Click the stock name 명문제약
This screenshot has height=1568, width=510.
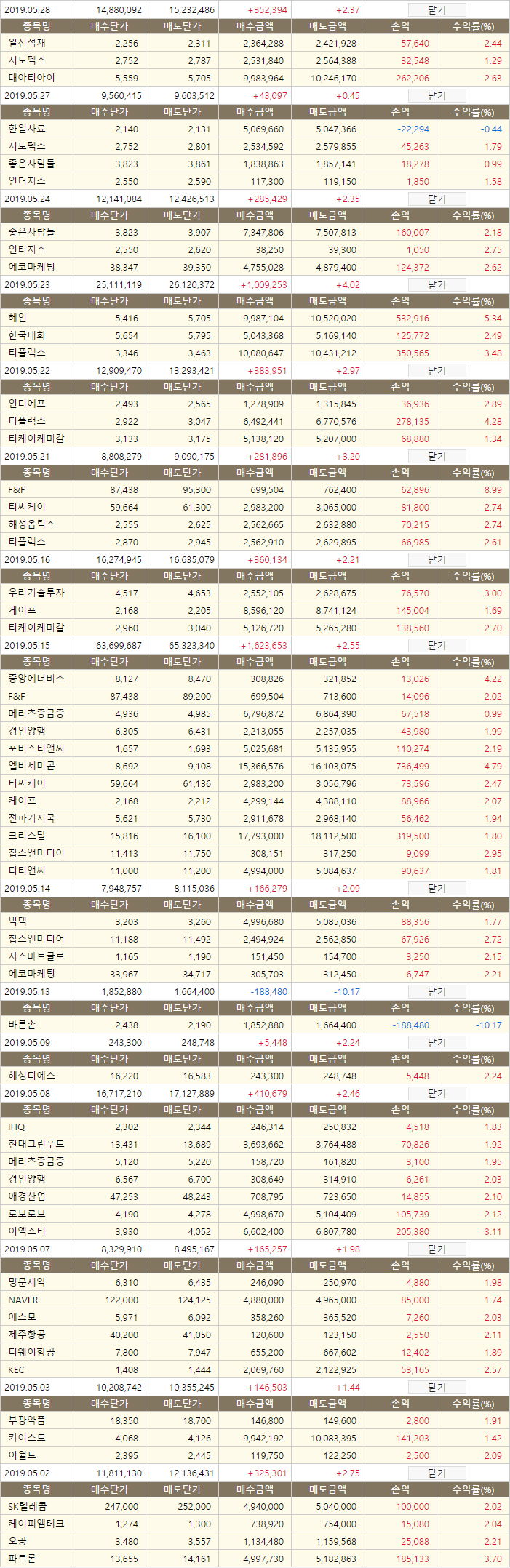coord(27,1282)
